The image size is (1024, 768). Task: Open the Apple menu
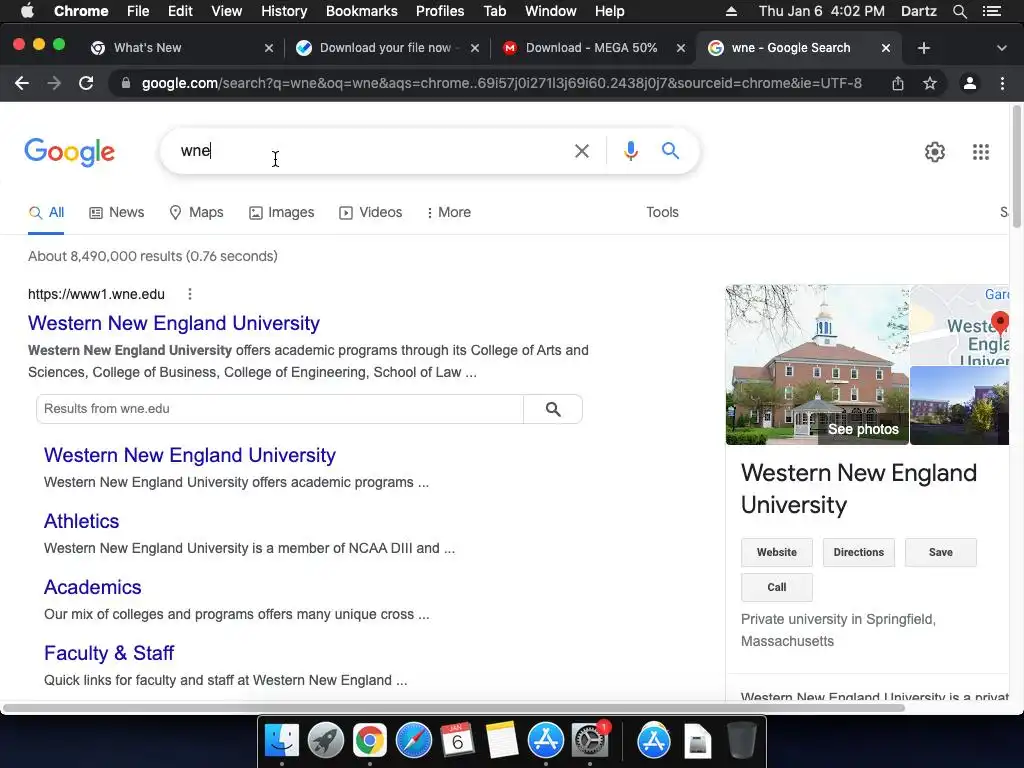point(27,11)
